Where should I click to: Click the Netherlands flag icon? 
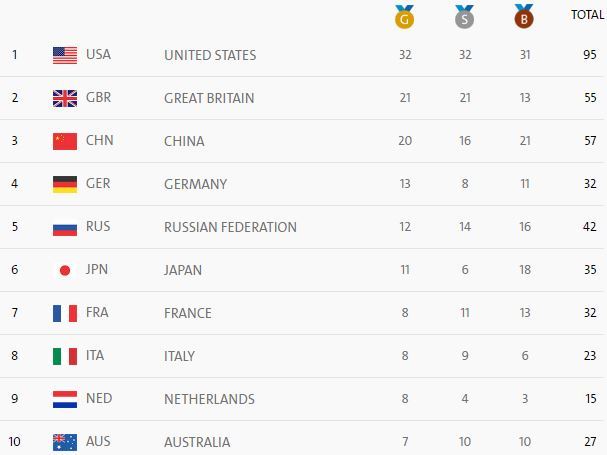coord(65,399)
